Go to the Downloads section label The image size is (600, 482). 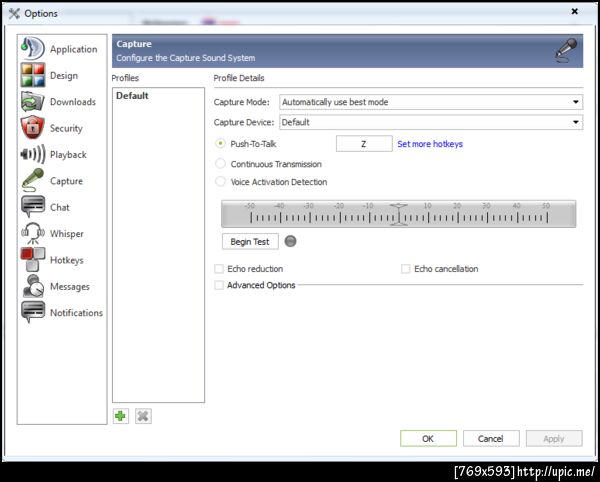click(73, 102)
